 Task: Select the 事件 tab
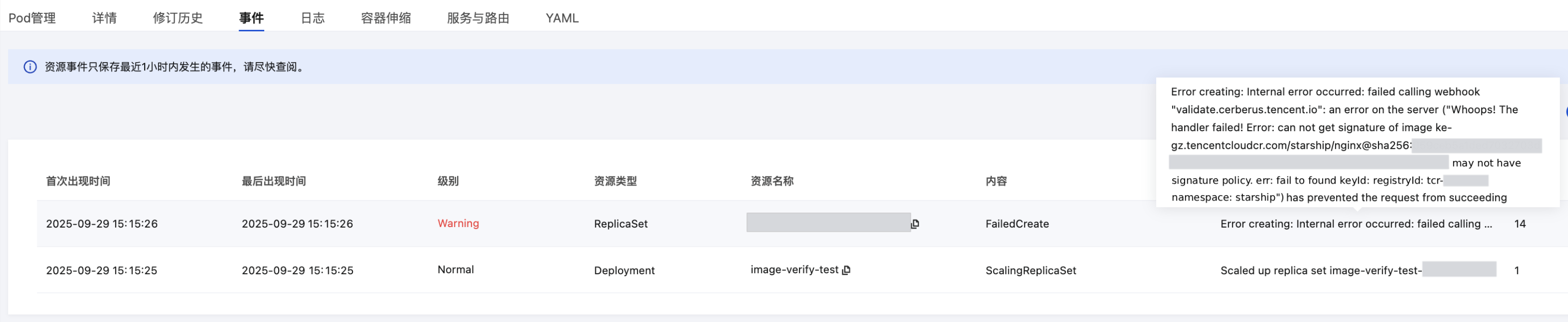pyautogui.click(x=251, y=18)
